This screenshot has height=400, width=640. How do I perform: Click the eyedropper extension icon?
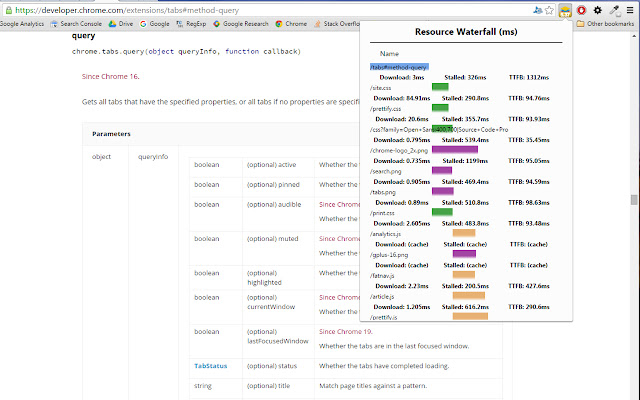click(x=613, y=9)
